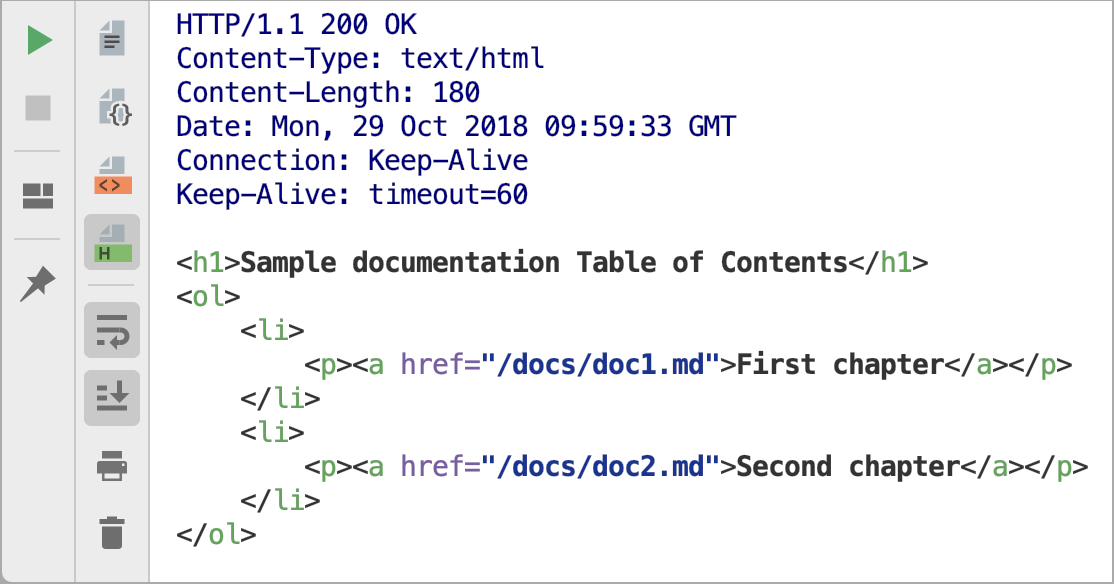Pin the tab with pushpin icon

point(38,283)
